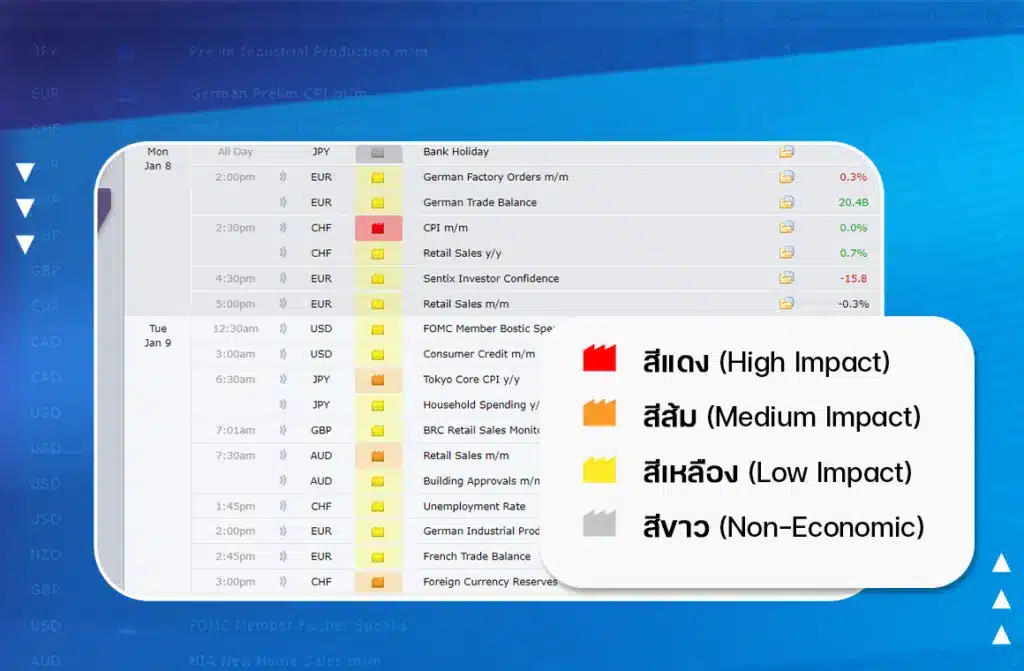
Task: Click the red High Impact legend icon
Action: point(599,358)
